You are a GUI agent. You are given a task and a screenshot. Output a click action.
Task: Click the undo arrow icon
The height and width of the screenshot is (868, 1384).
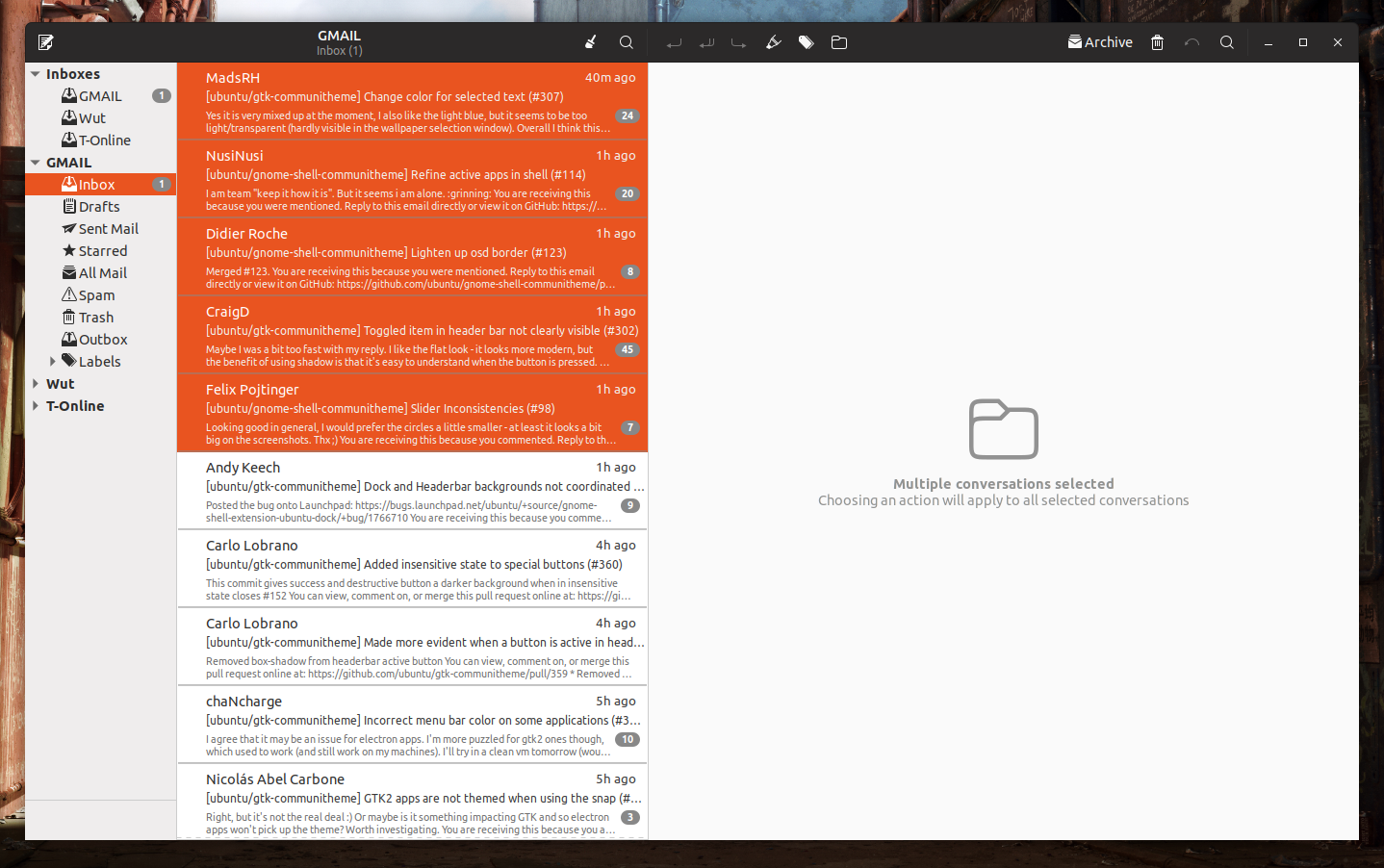pyautogui.click(x=1192, y=42)
